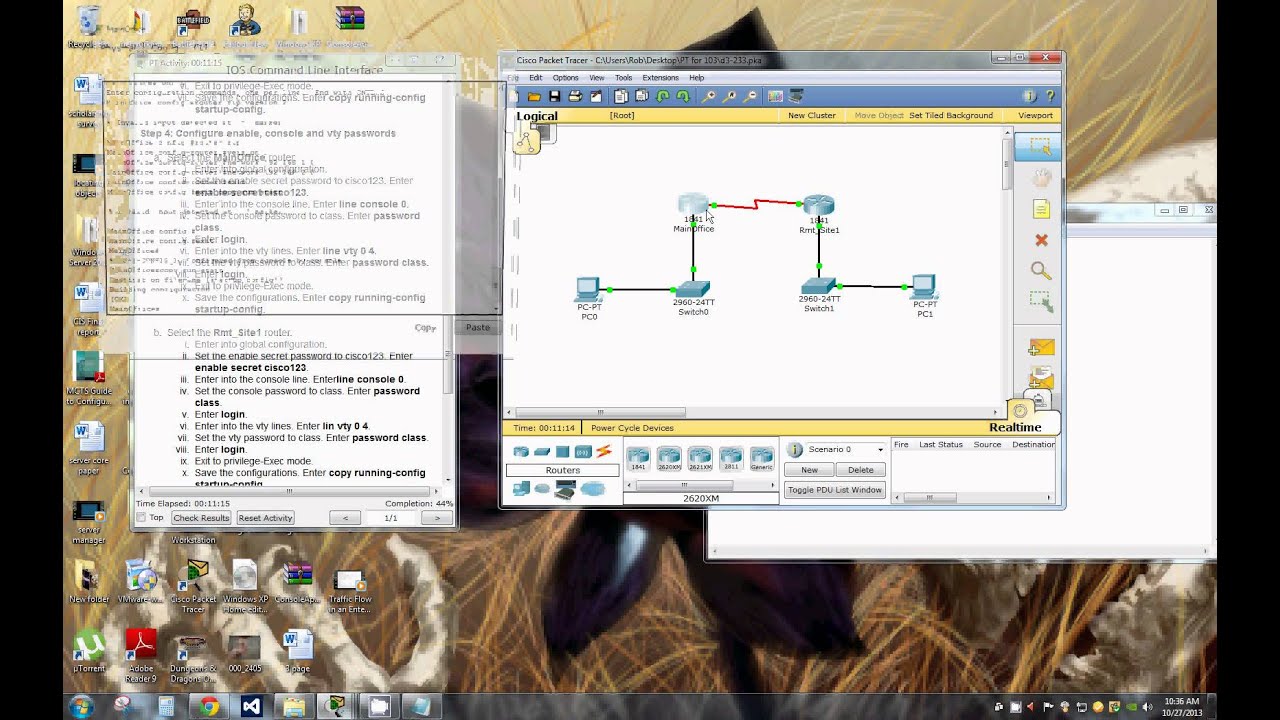The height and width of the screenshot is (720, 1280).
Task: Go to previous activity page arrow
Action: (345, 518)
